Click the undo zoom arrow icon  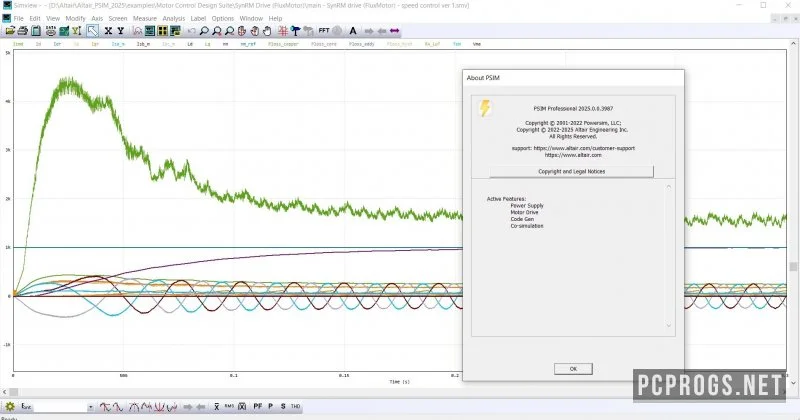[x=191, y=31]
